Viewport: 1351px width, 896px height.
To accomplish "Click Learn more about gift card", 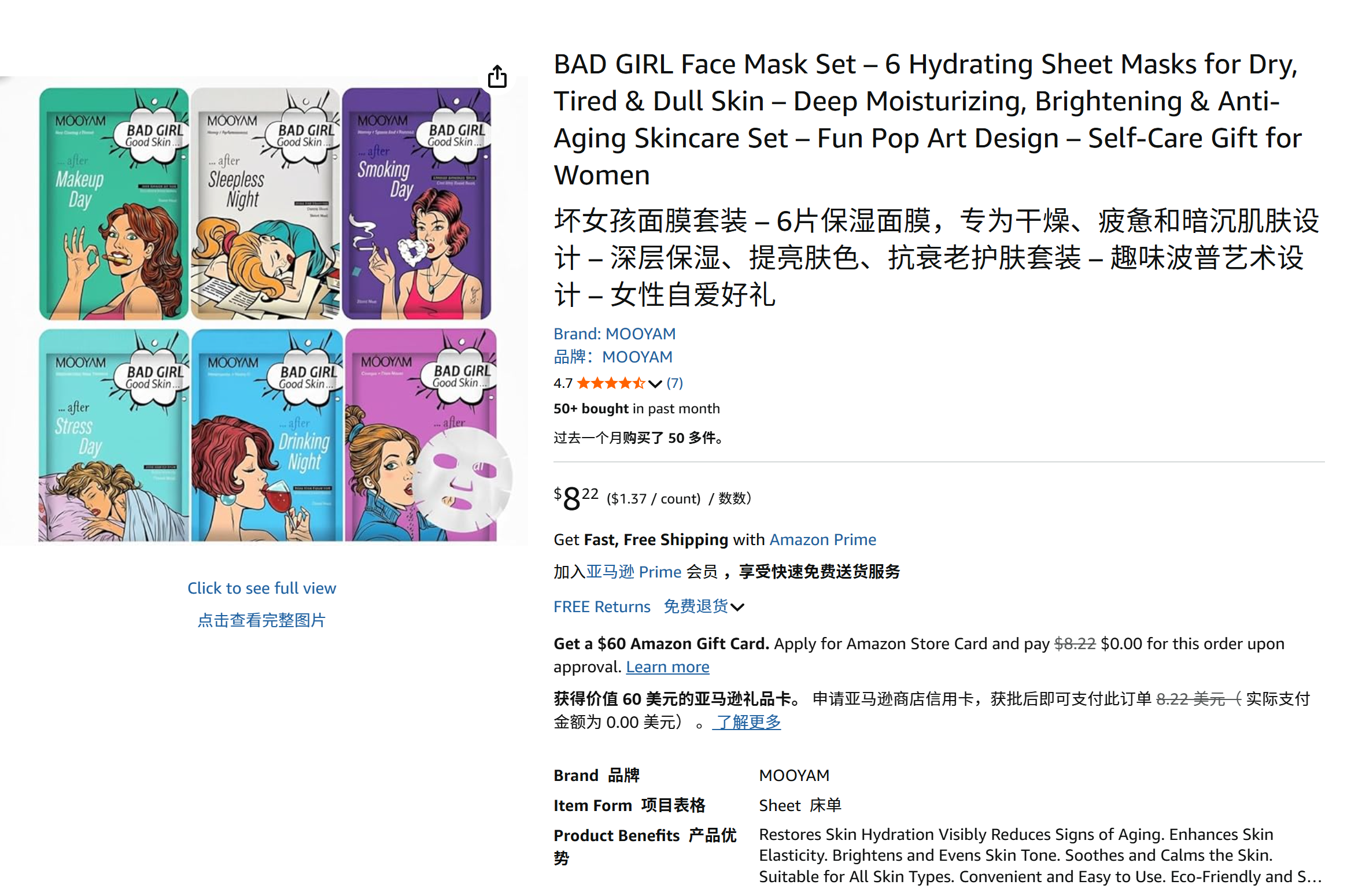I will [x=667, y=667].
